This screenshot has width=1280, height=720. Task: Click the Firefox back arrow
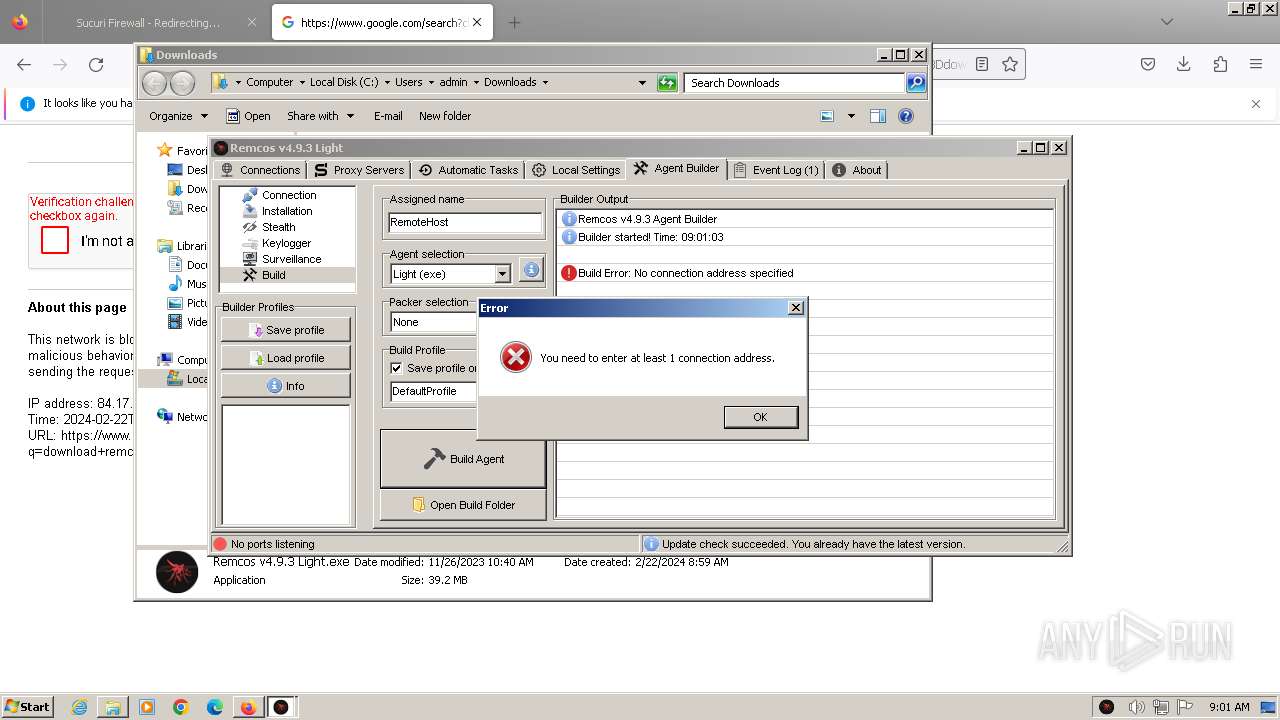point(24,64)
